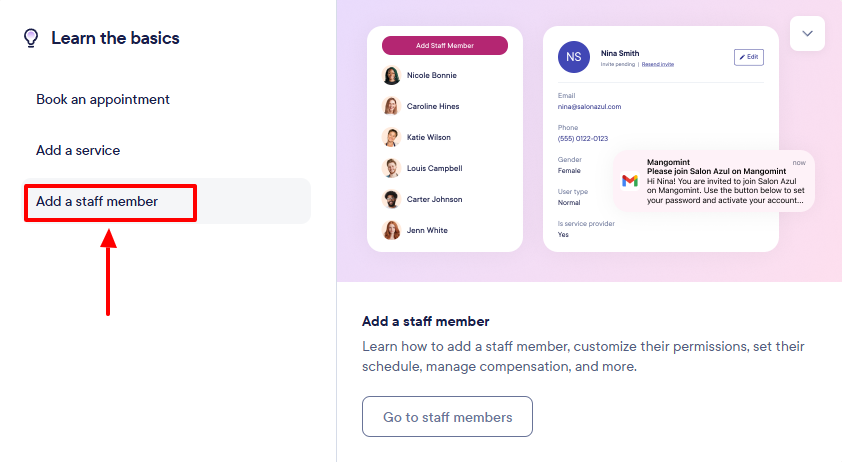Click the Gmail icon in the notification

(630, 181)
